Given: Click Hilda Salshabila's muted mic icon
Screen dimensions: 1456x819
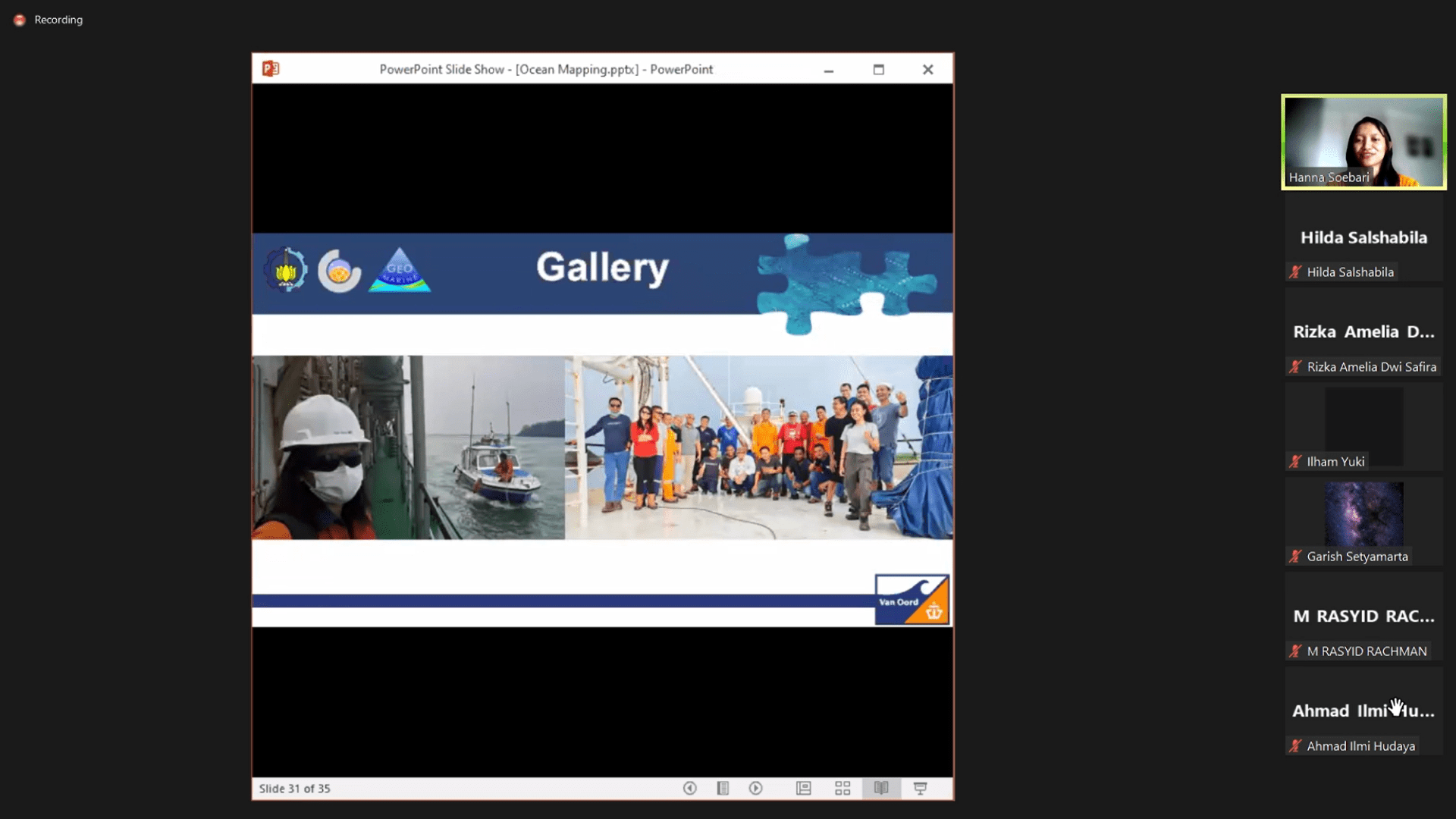Looking at the screenshot, I should coord(1295,272).
